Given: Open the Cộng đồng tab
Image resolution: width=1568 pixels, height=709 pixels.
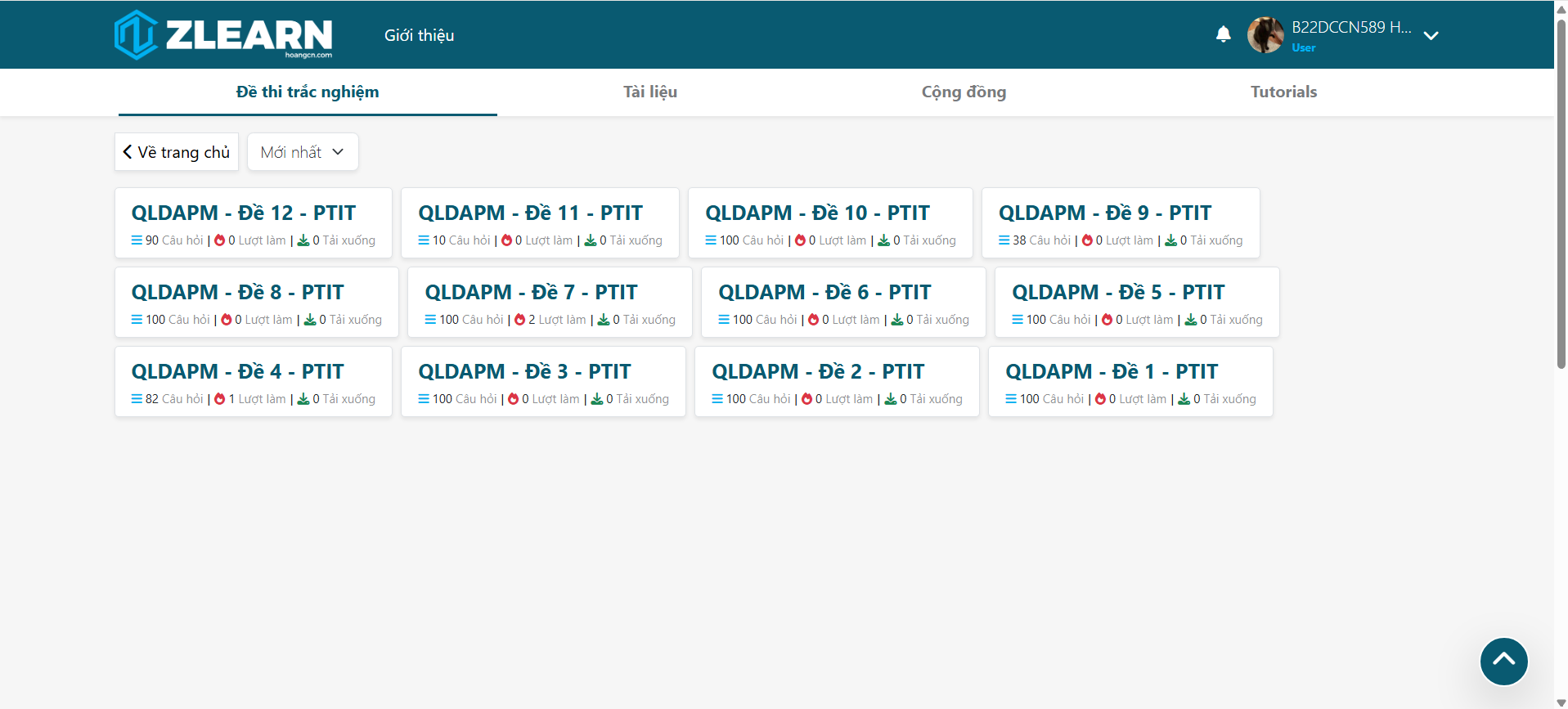Looking at the screenshot, I should coord(964,92).
